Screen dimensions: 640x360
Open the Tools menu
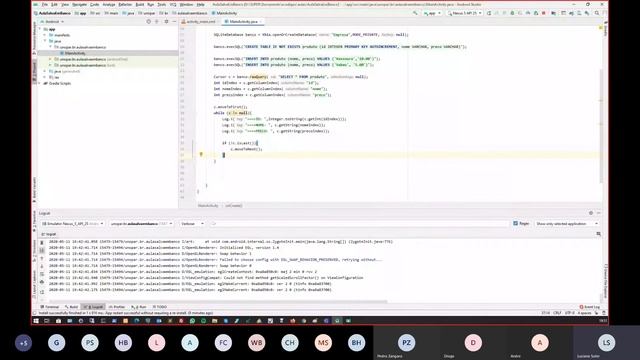coord(162,4)
